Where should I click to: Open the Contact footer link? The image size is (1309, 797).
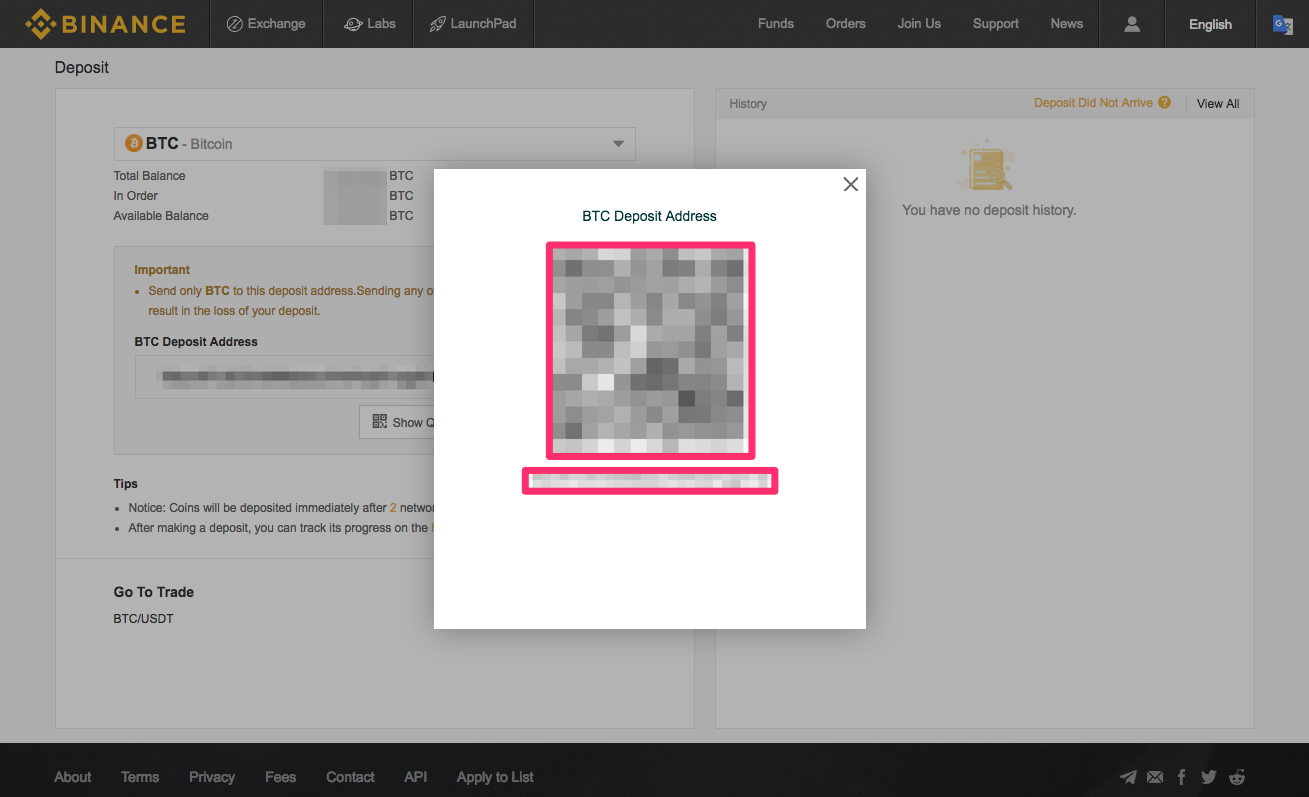pyautogui.click(x=350, y=777)
